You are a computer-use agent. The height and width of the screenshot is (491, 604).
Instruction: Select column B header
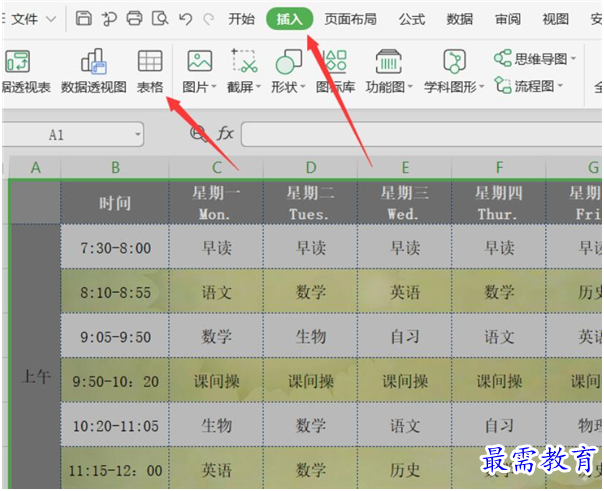[x=115, y=168]
